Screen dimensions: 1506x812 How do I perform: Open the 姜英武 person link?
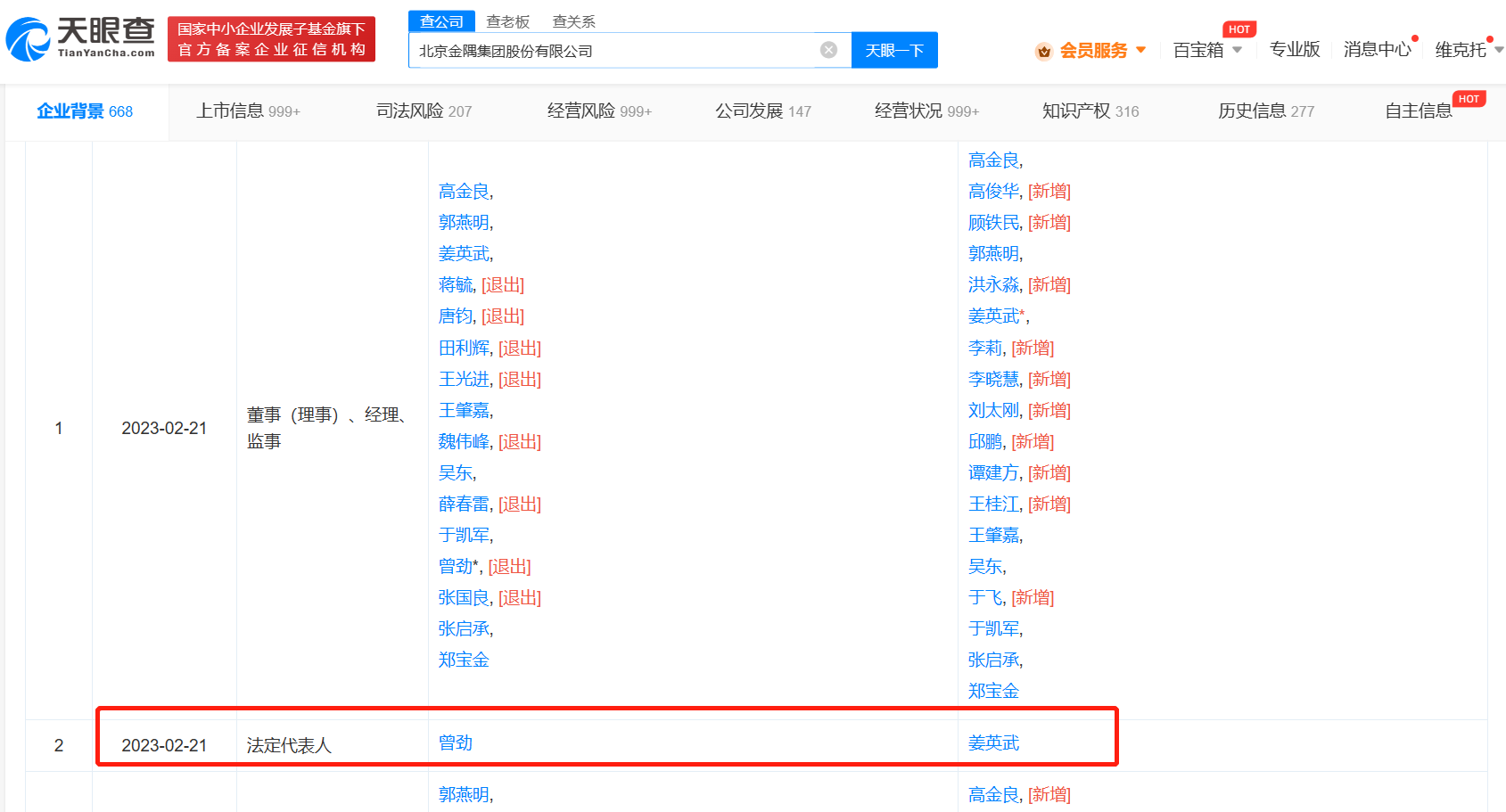(x=993, y=742)
